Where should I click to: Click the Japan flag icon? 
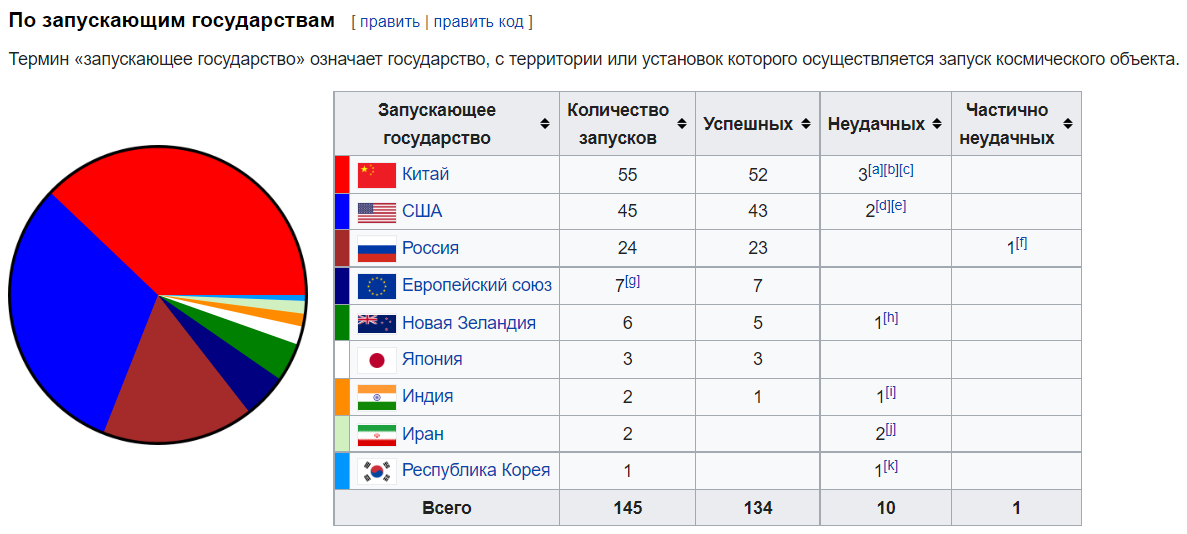376,360
